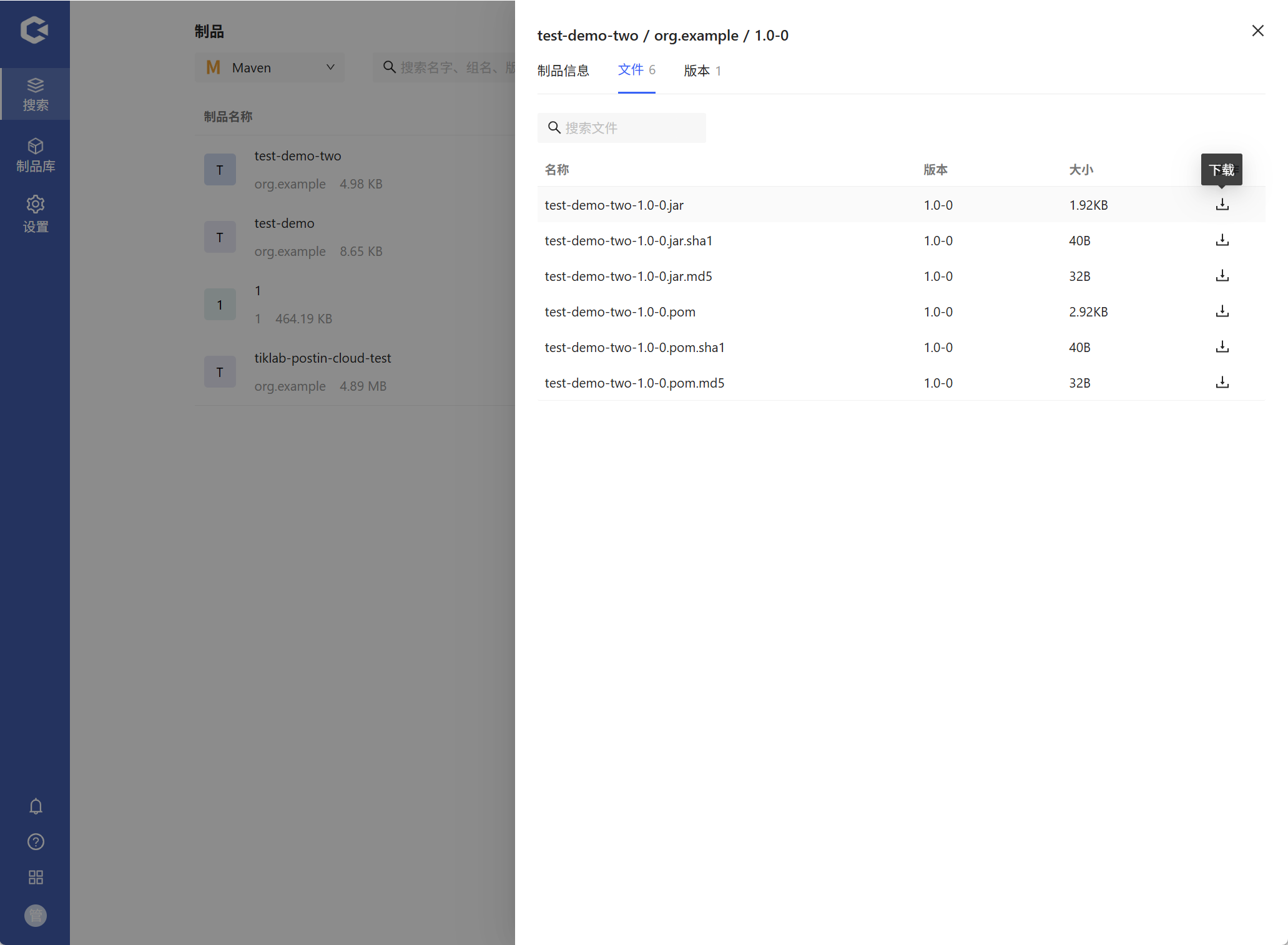Open tiklab-postin-cloud-test artifact entry
1288x945 pixels.
pyautogui.click(x=322, y=358)
